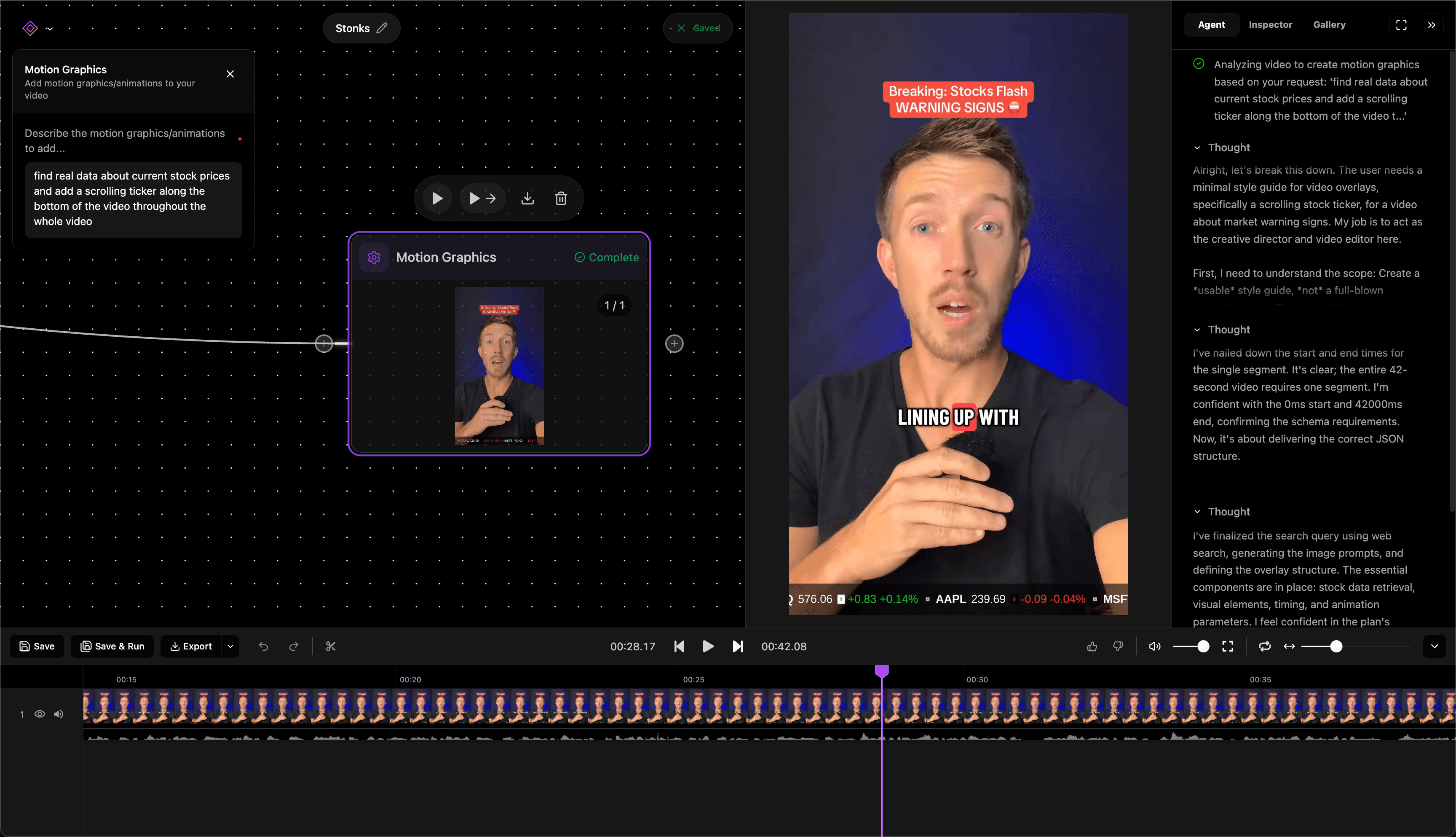
Task: Toggle track 1 visibility eye icon
Action: coord(40,714)
